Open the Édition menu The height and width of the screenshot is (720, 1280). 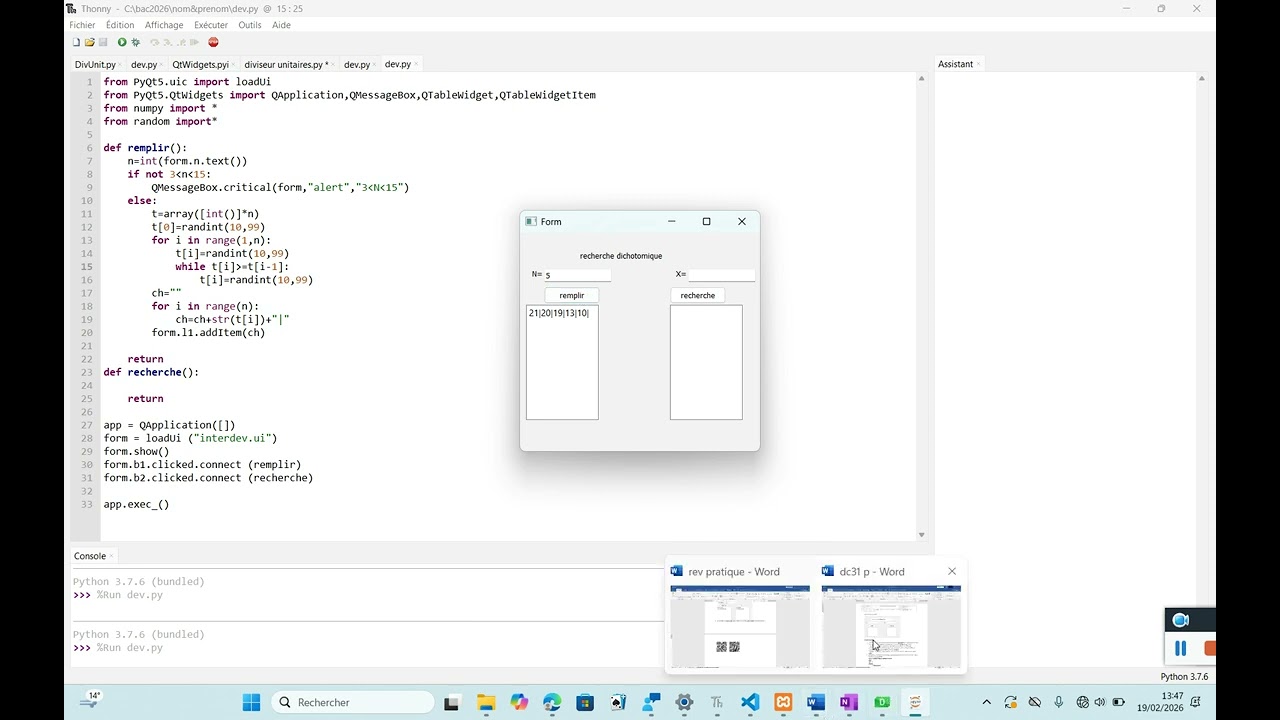(120, 25)
